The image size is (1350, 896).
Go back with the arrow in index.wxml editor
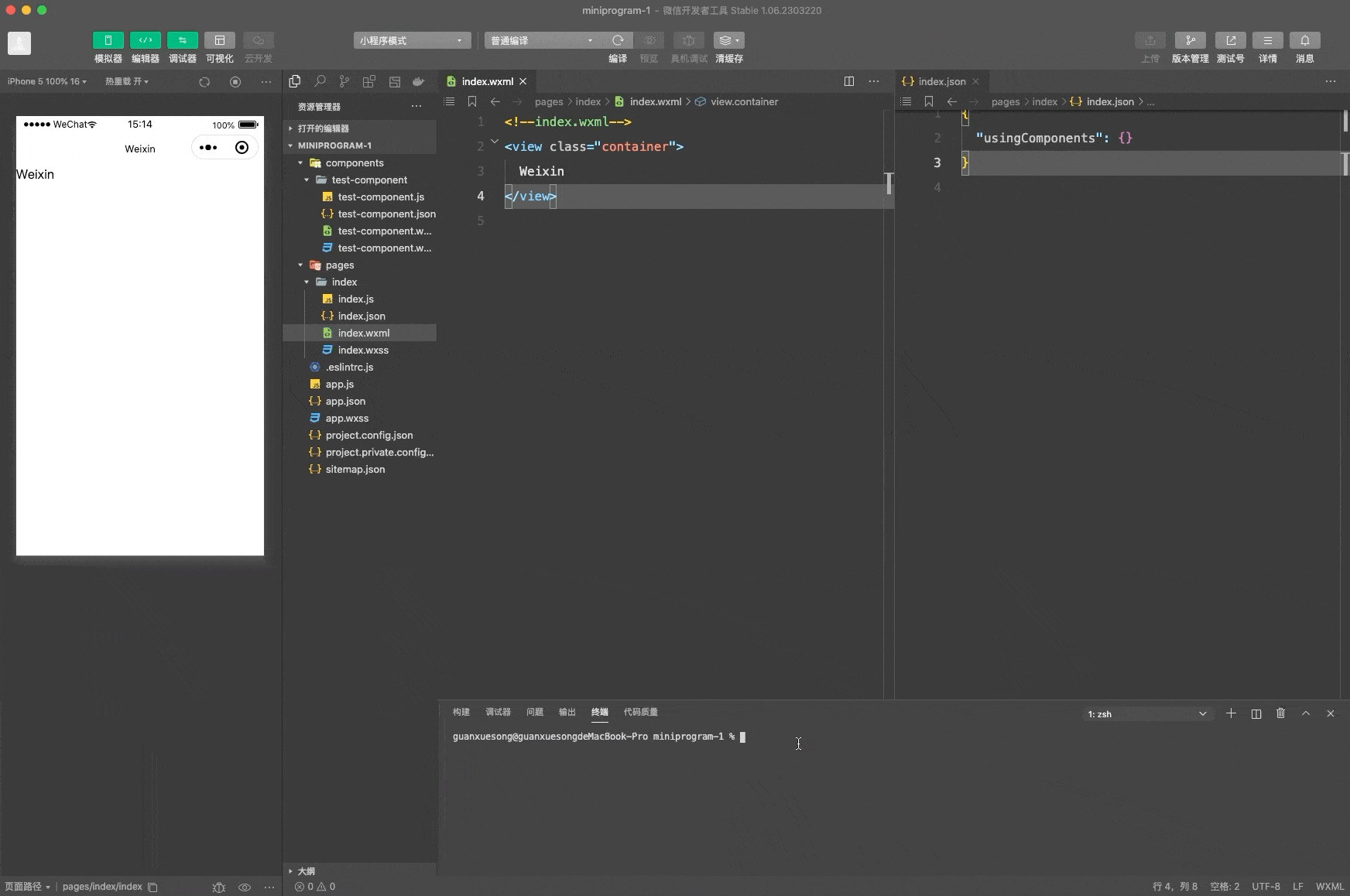tap(495, 101)
